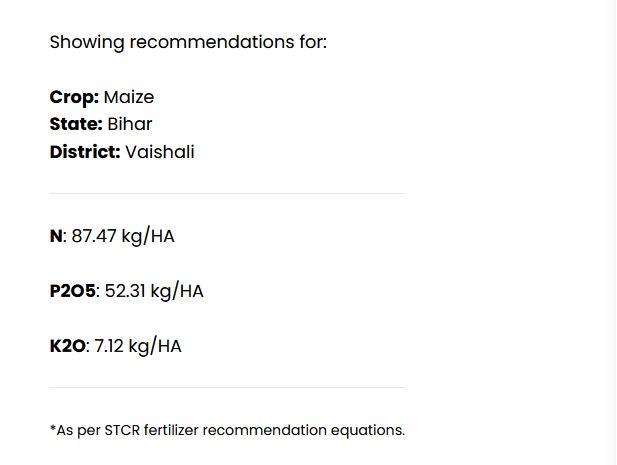Click 'kg/HA' unit on the K2O row
The height and width of the screenshot is (465, 617).
click(155, 346)
